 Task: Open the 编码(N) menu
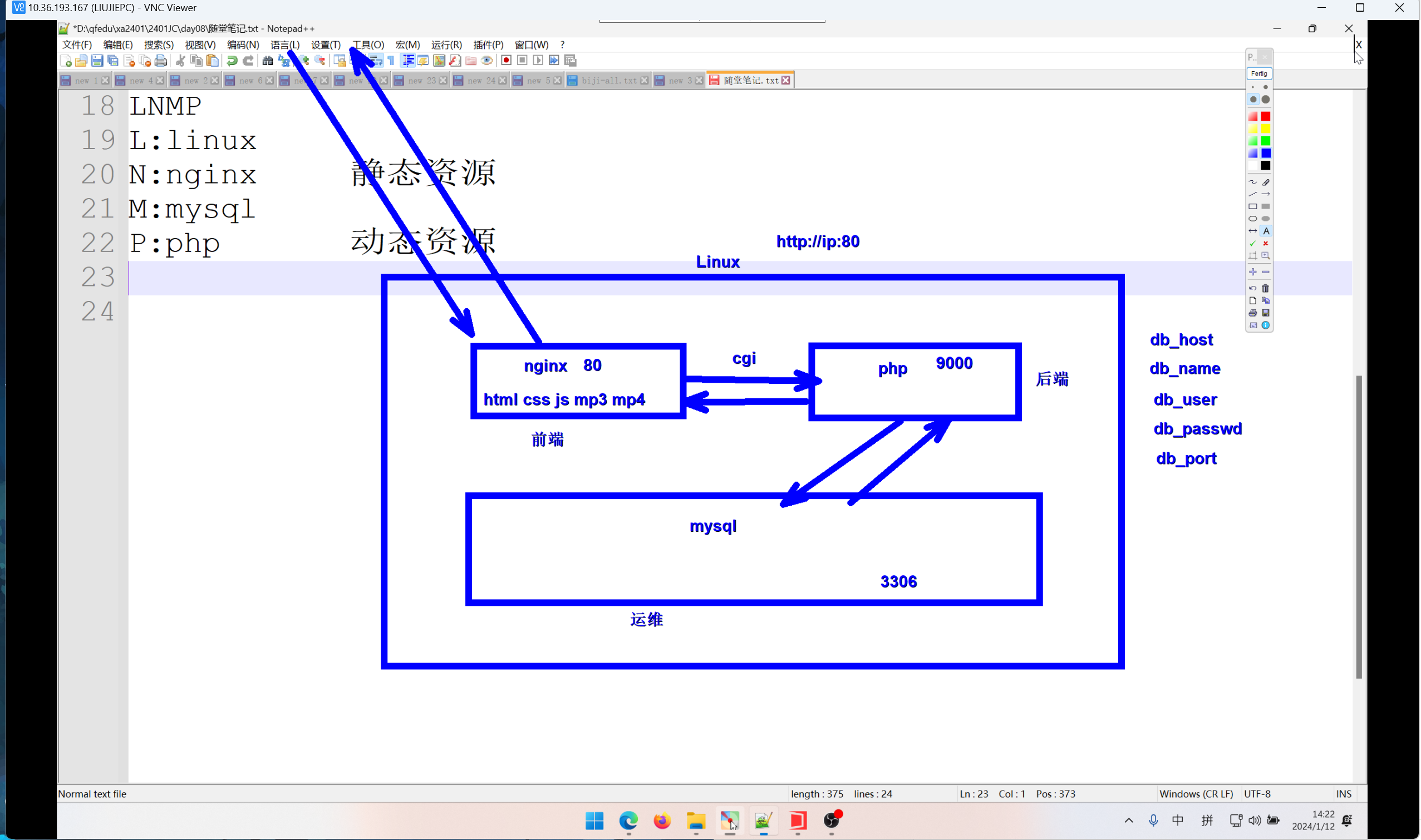[x=243, y=45]
